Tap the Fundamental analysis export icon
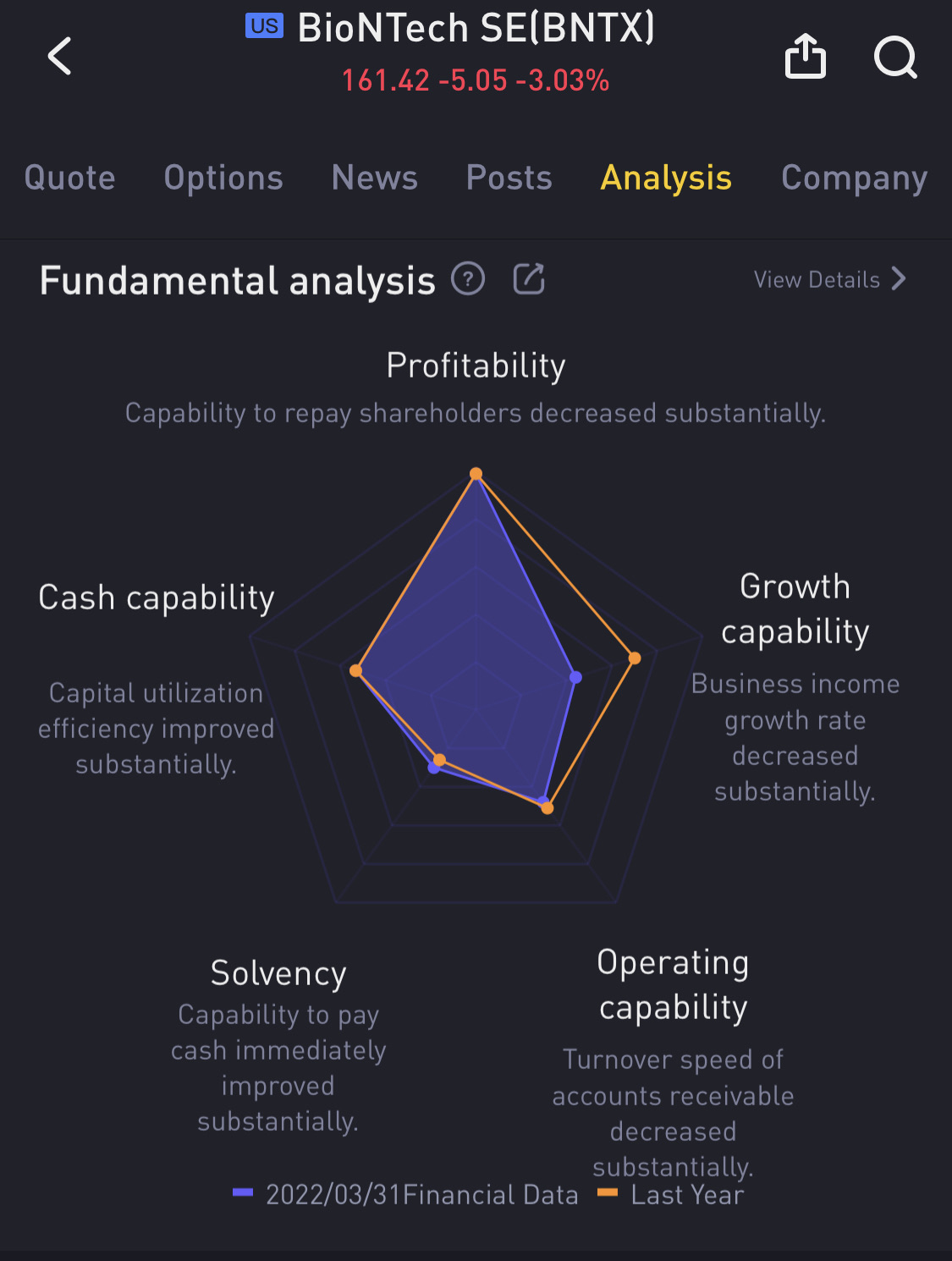This screenshot has height=1261, width=952. pos(529,278)
